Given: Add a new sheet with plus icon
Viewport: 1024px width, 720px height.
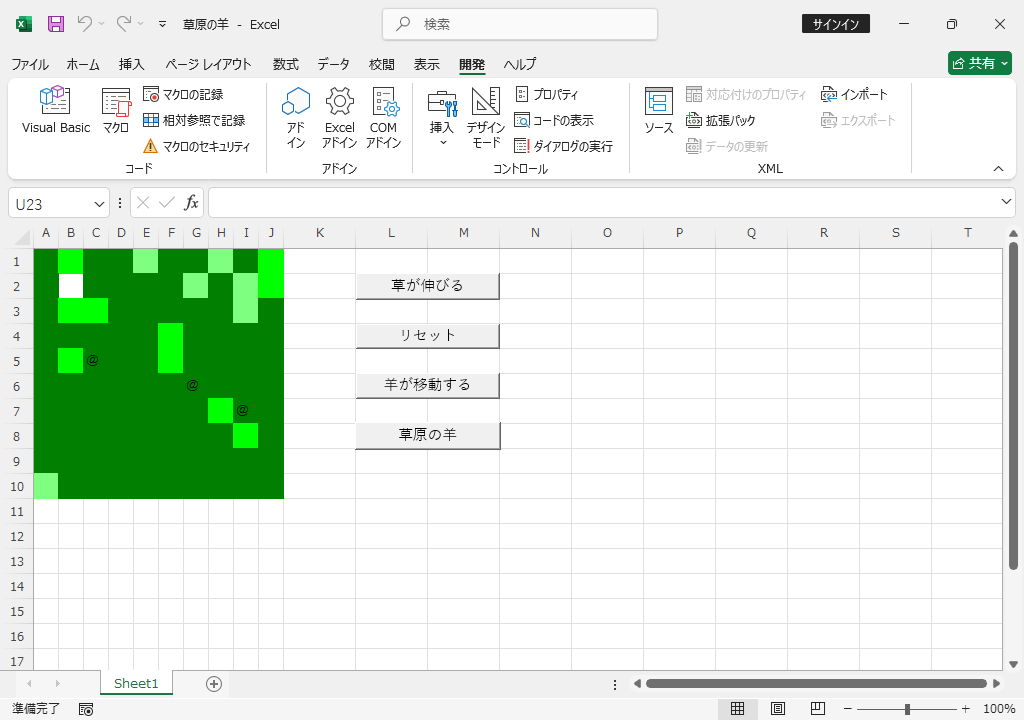Looking at the screenshot, I should click(214, 684).
